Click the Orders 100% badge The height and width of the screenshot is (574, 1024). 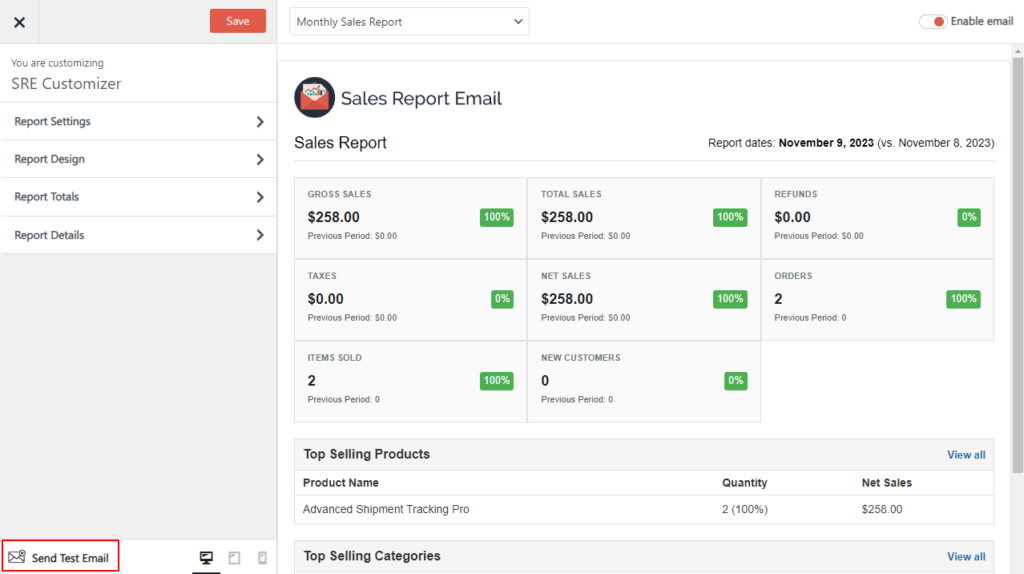click(x=963, y=299)
